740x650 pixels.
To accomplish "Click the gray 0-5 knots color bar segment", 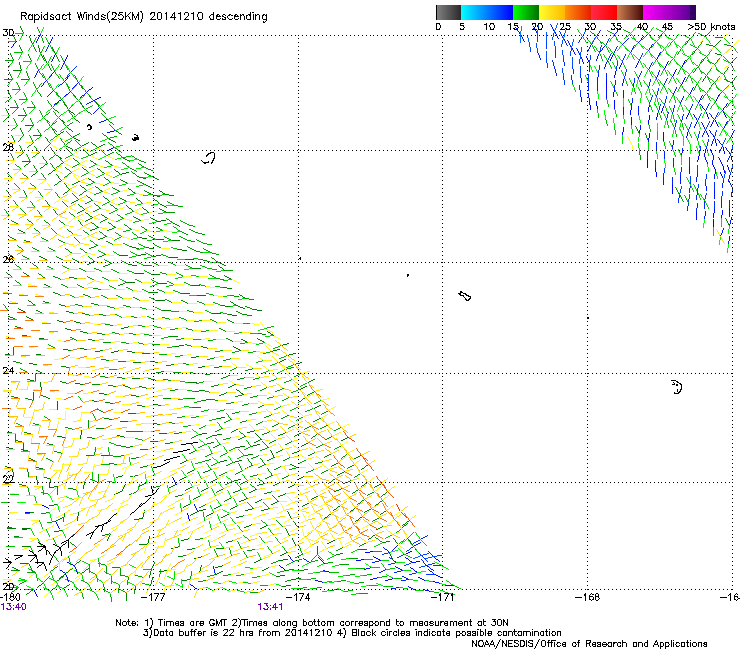I will [x=448, y=12].
